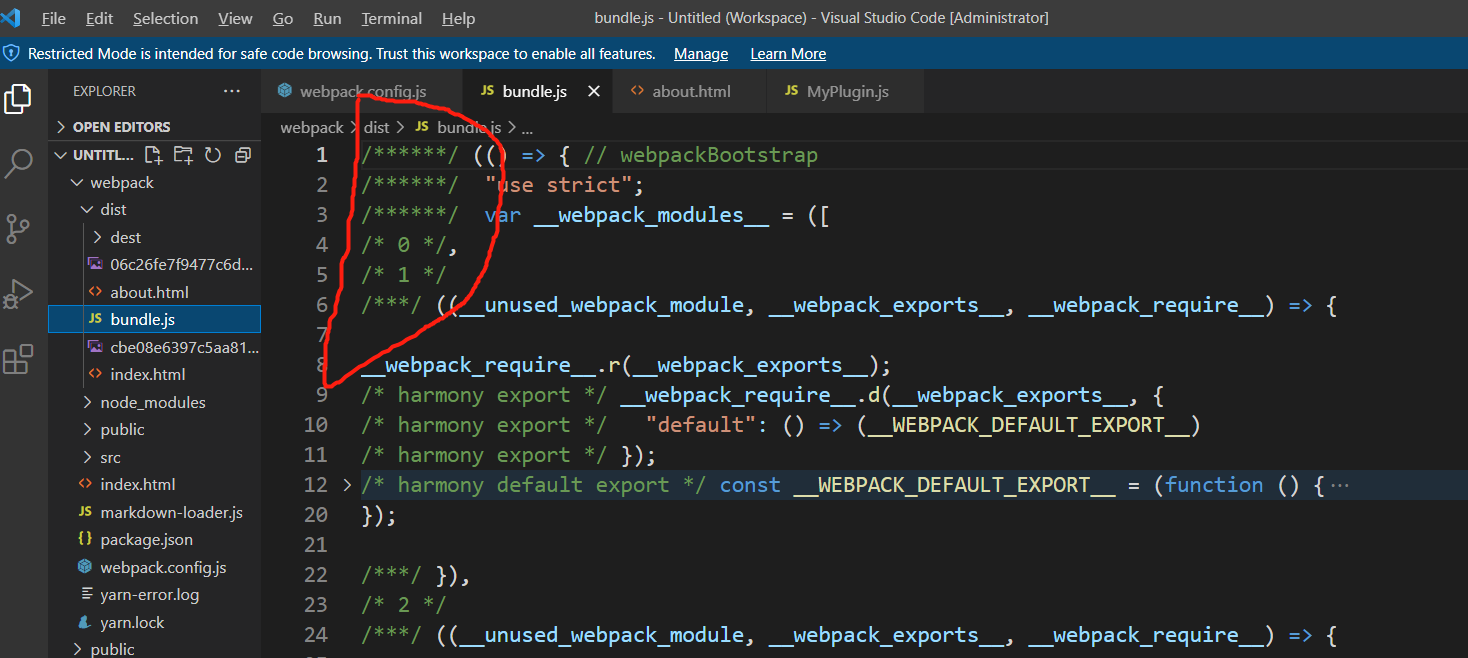
Task: Open Explorer more actions ellipsis
Action: [232, 91]
